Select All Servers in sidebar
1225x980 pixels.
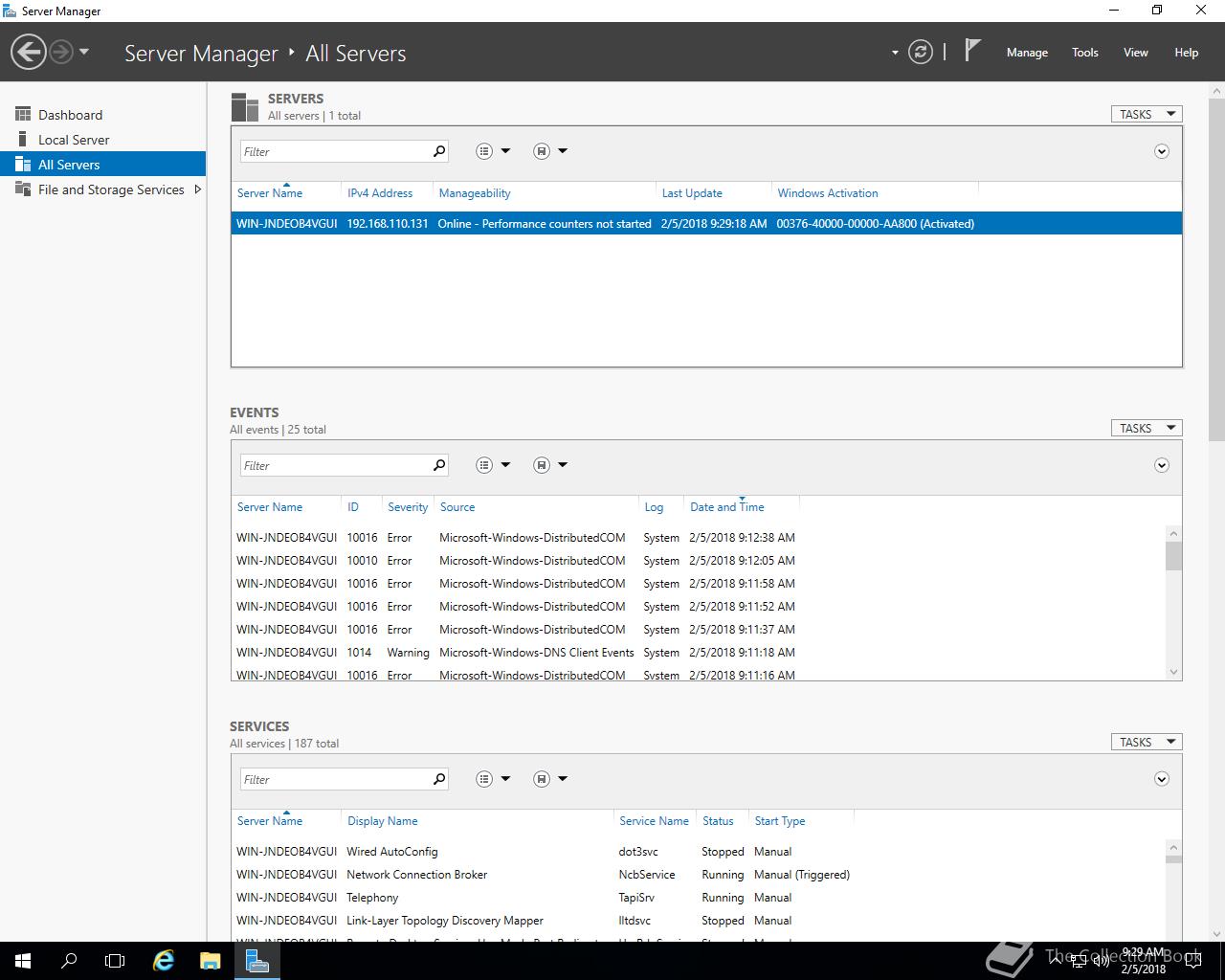click(x=102, y=165)
